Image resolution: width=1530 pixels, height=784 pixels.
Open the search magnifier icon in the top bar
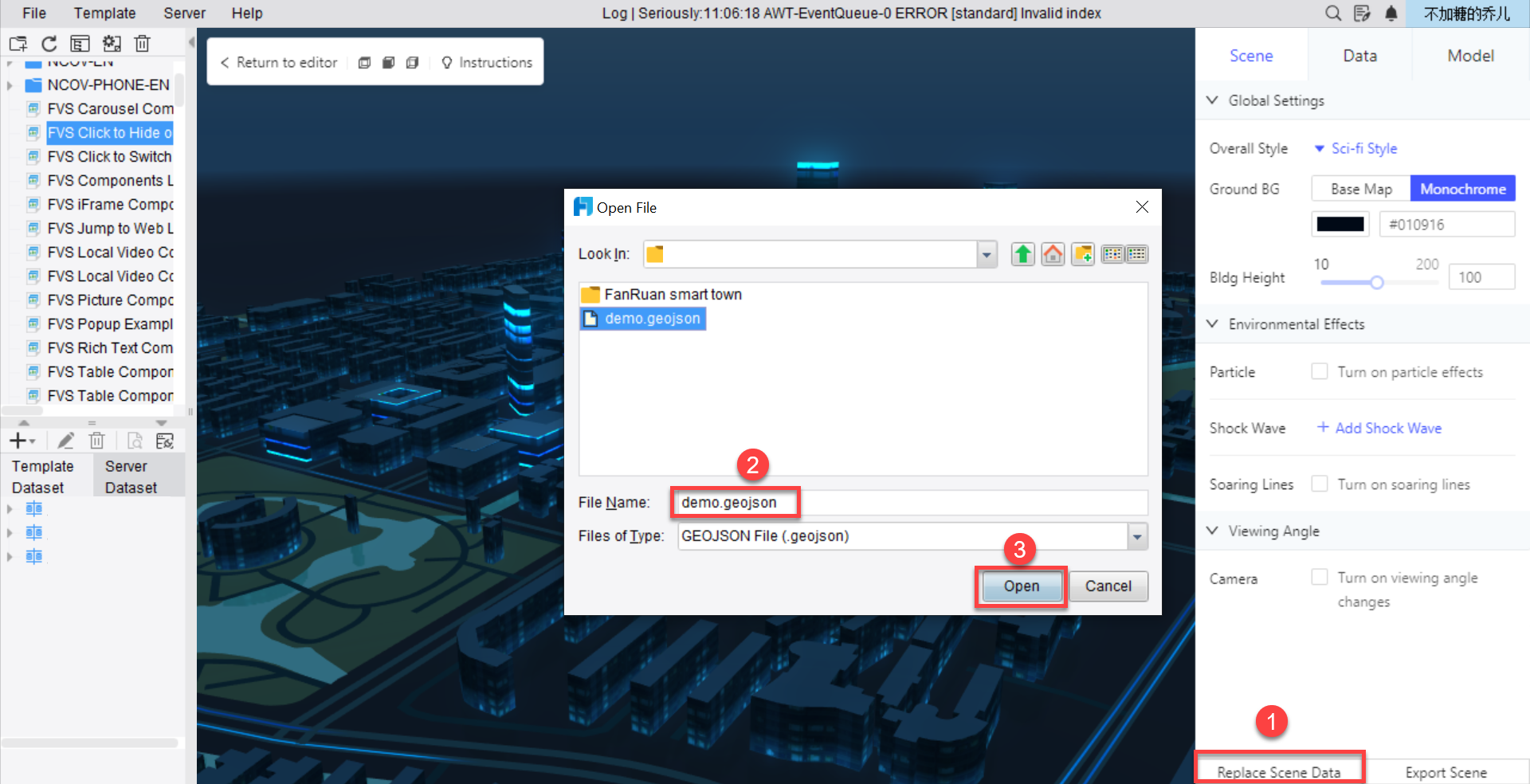[1332, 14]
